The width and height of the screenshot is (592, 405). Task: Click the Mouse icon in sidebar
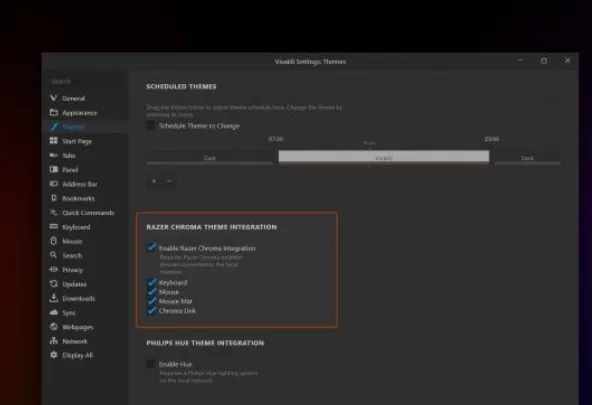coord(54,241)
